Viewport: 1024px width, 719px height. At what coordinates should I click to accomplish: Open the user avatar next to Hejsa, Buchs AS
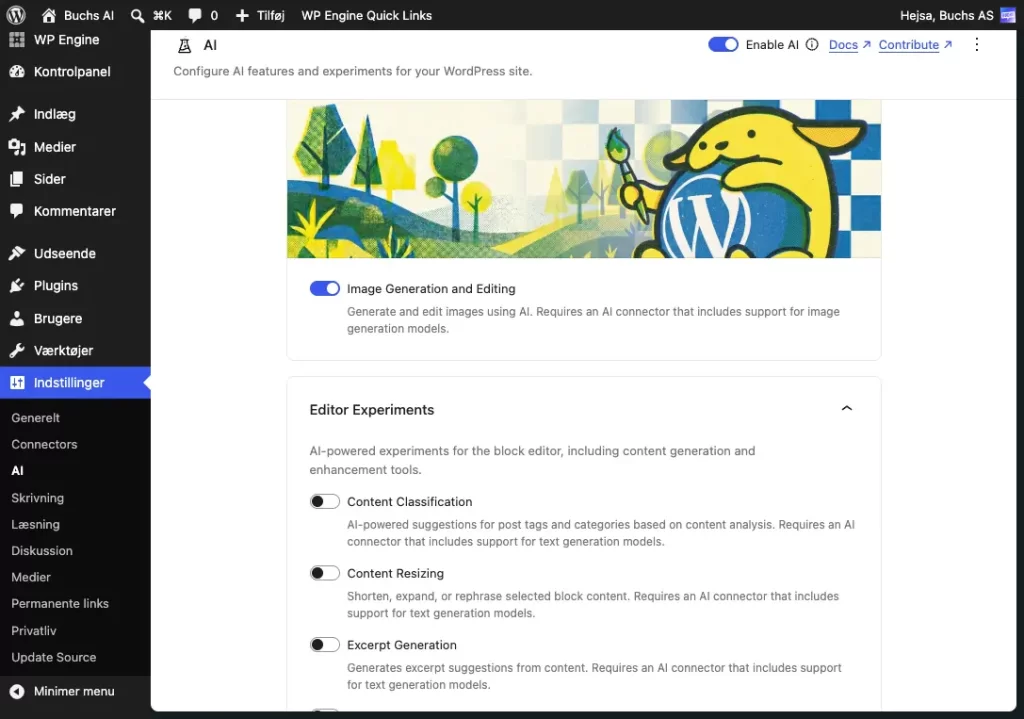(1008, 15)
